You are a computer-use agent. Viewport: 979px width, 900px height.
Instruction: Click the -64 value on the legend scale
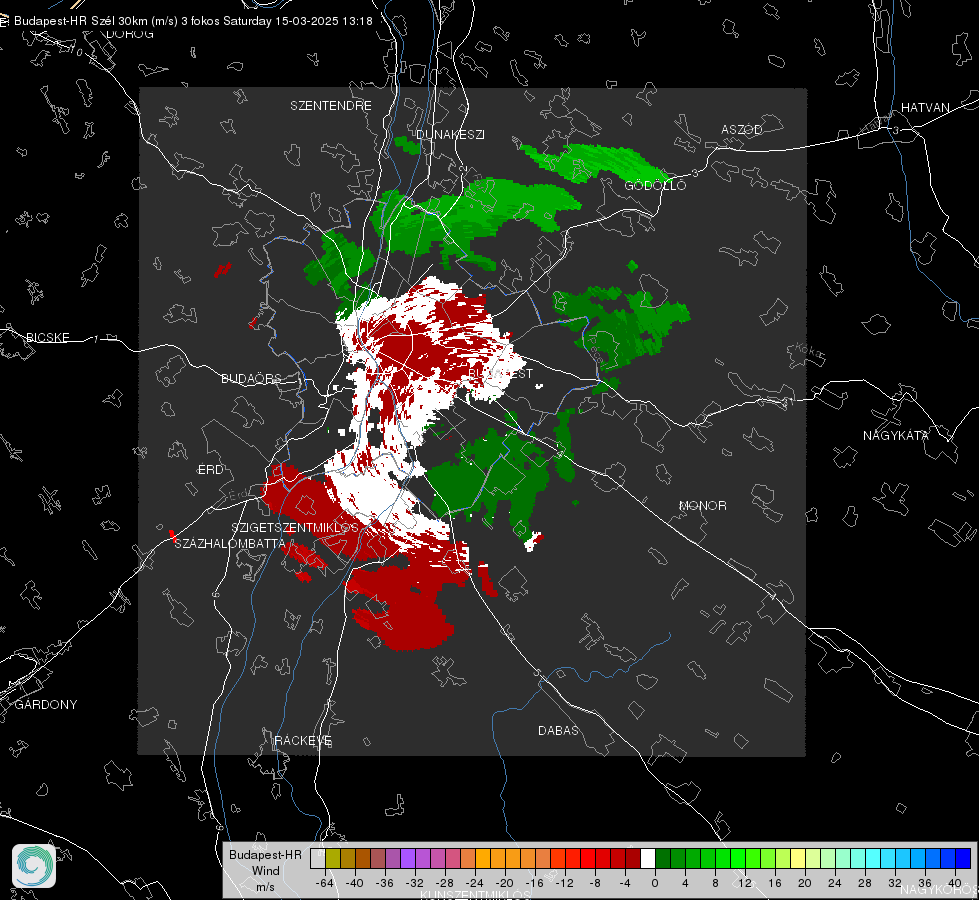(x=325, y=883)
